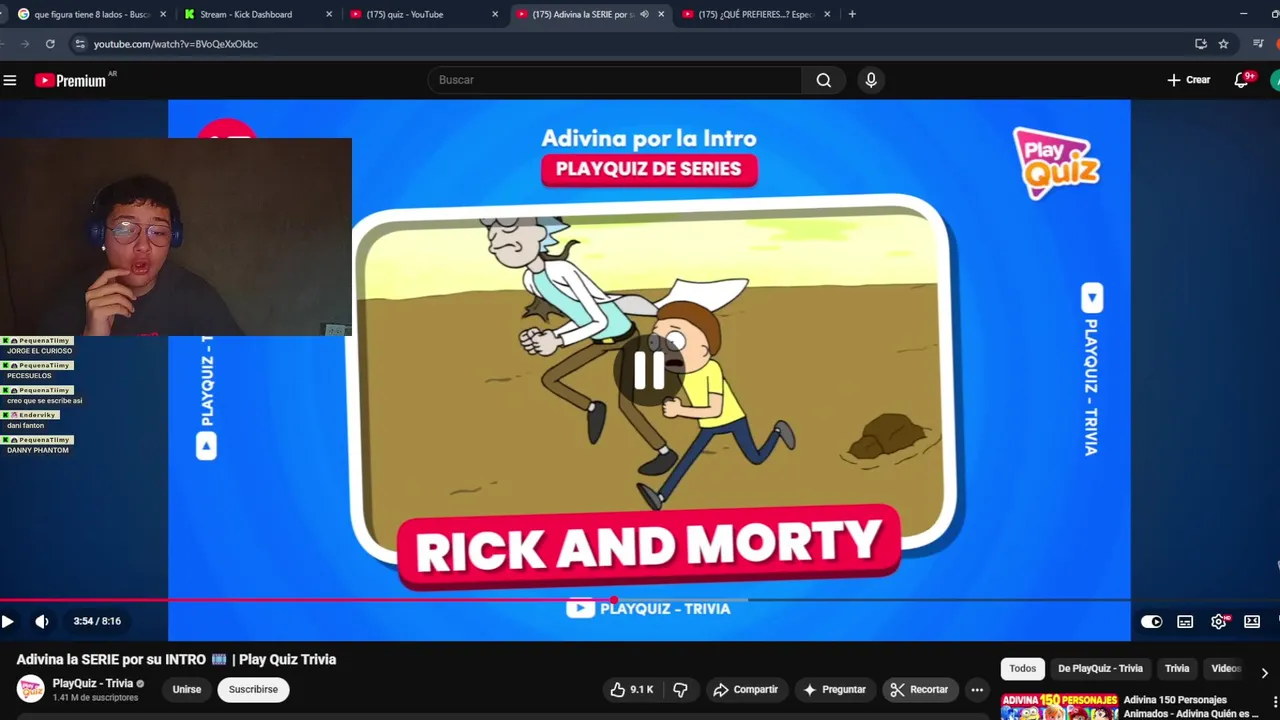This screenshot has width=1280, height=720.
Task: Toggle subtitles closed captions button
Action: pyautogui.click(x=1185, y=621)
